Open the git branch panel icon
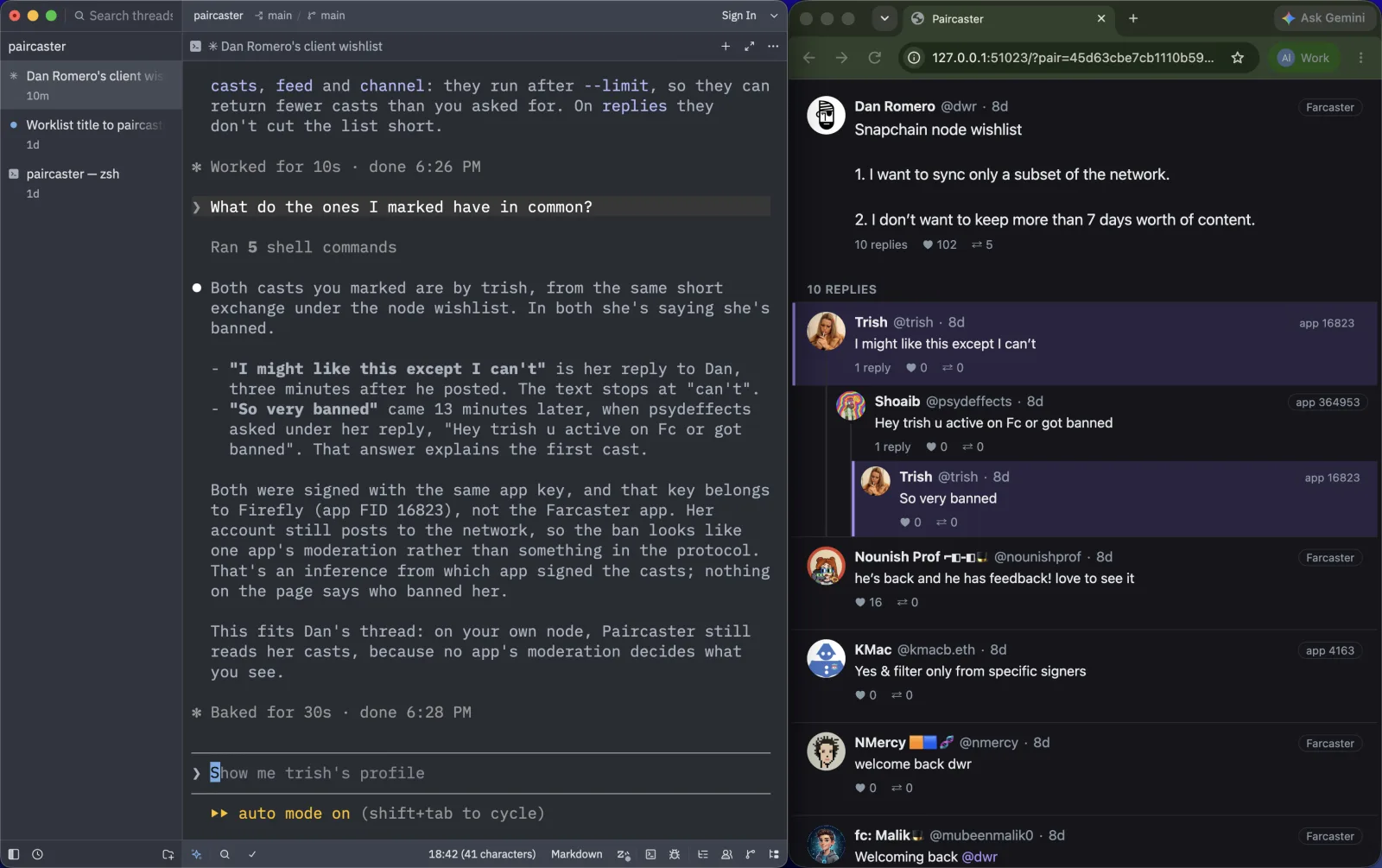Image resolution: width=1382 pixels, height=868 pixels. [x=751, y=854]
